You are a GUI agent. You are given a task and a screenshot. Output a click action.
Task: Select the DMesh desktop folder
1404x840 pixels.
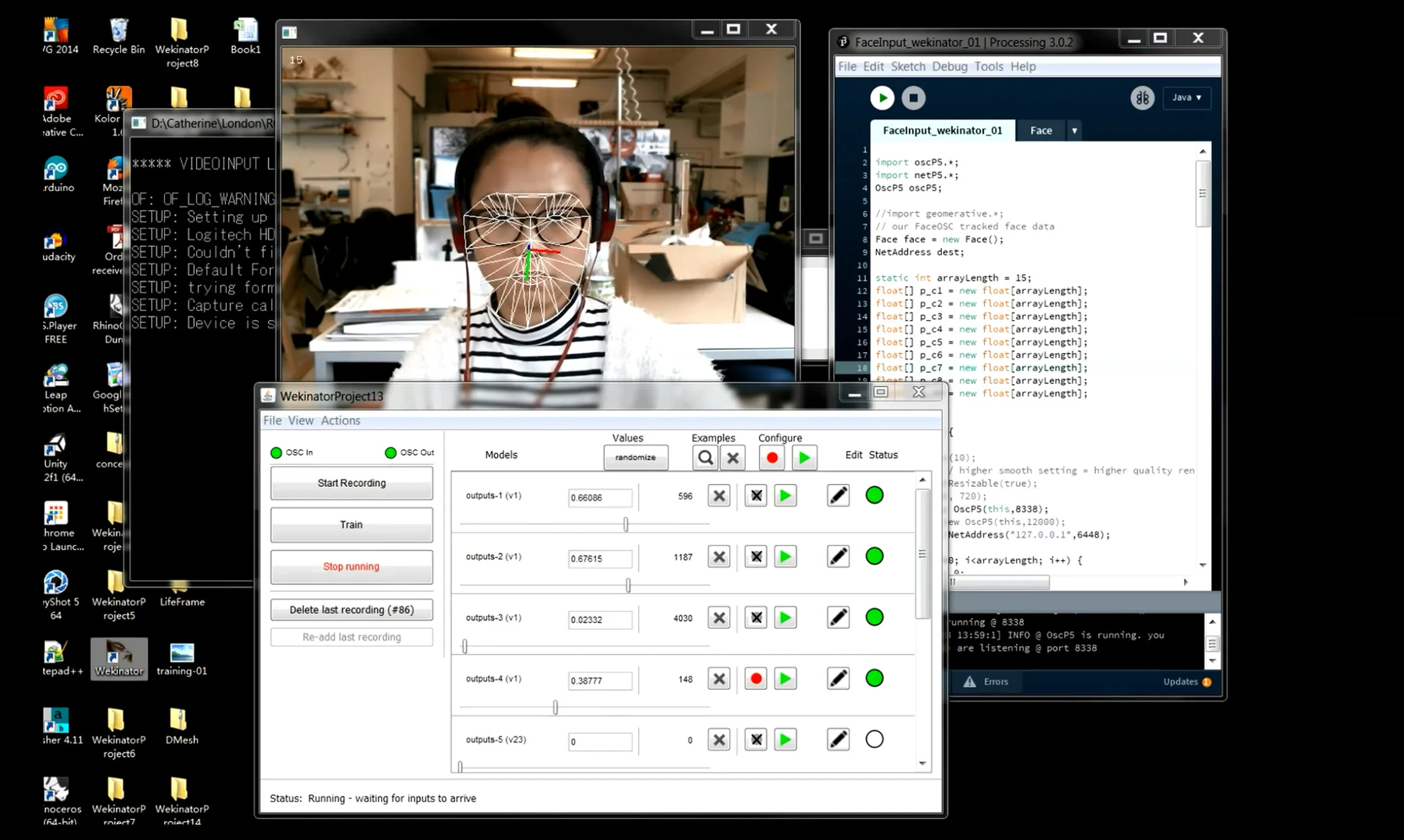[x=182, y=727]
